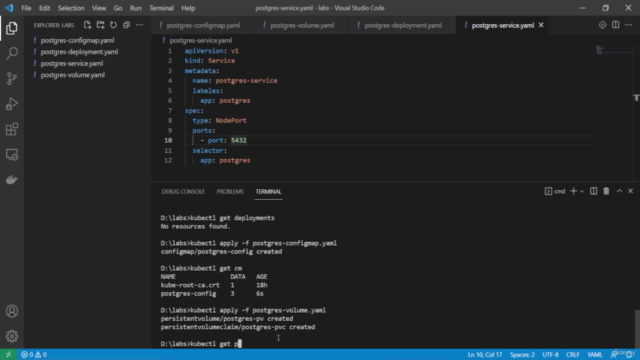Click the remote window indicator in status bar
This screenshot has width=640, height=360.
(x=8, y=354)
